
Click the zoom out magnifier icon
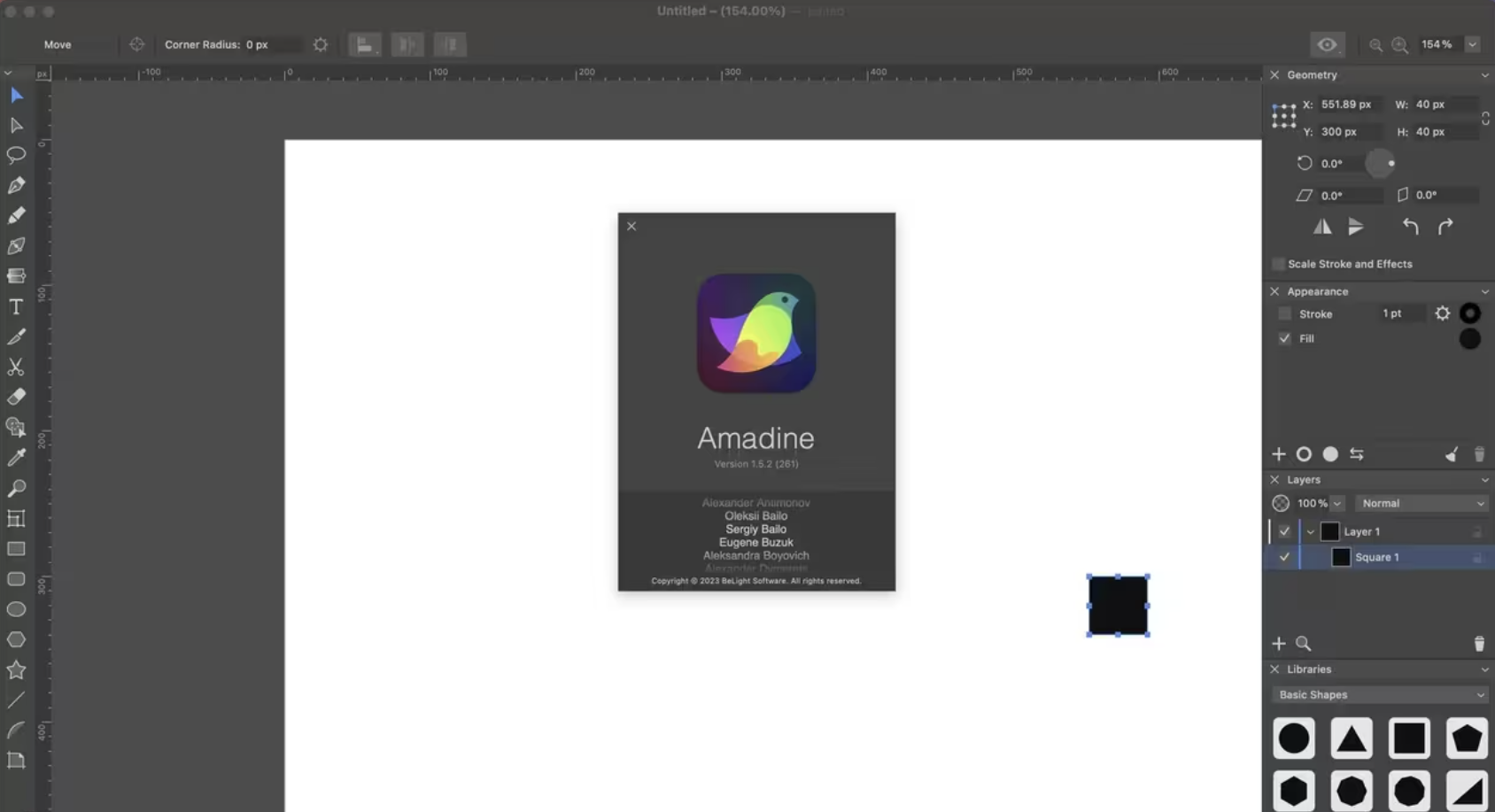1375,45
